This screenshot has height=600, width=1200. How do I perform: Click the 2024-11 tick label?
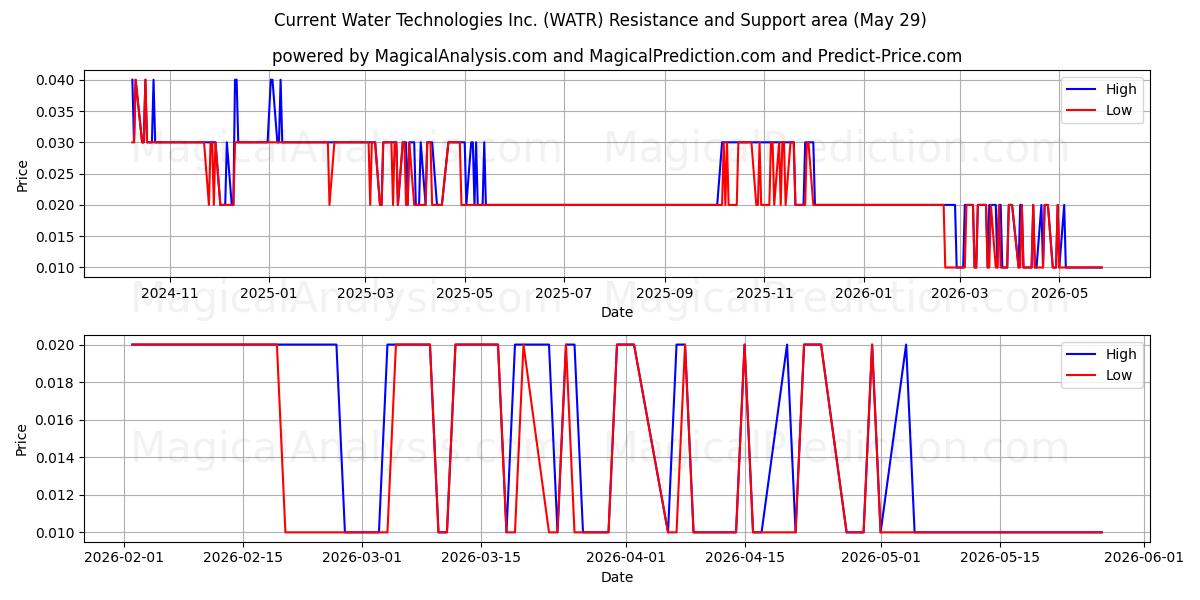(x=169, y=293)
